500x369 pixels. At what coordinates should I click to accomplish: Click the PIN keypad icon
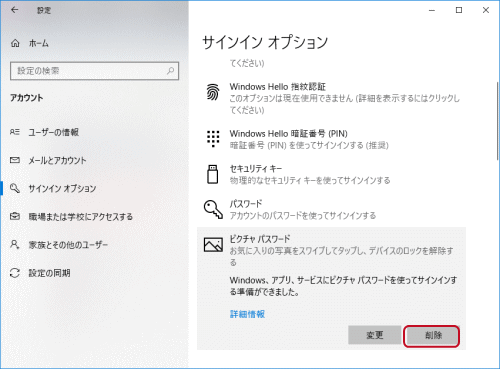pyautogui.click(x=213, y=138)
